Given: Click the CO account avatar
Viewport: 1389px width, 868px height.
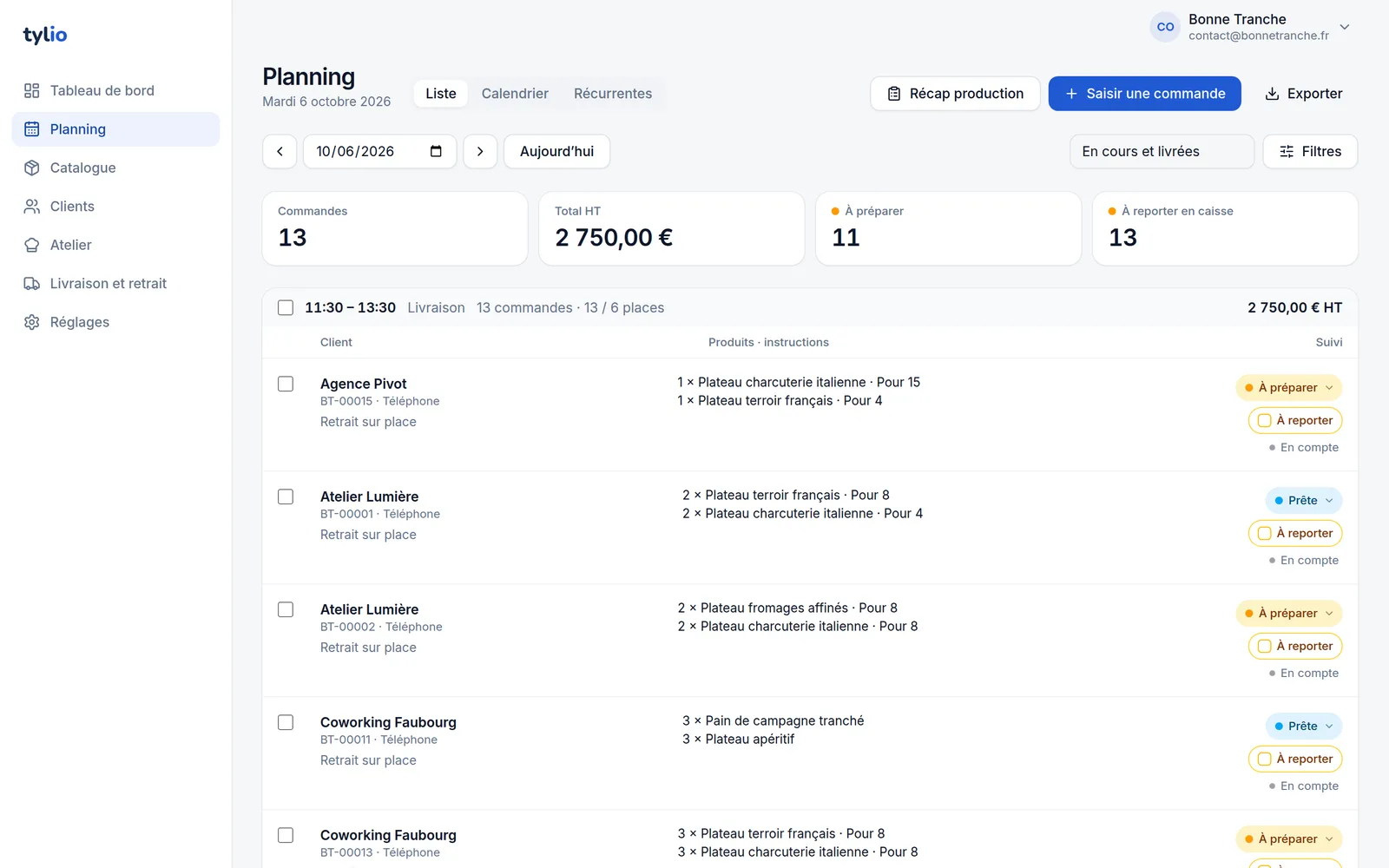Looking at the screenshot, I should [1165, 27].
